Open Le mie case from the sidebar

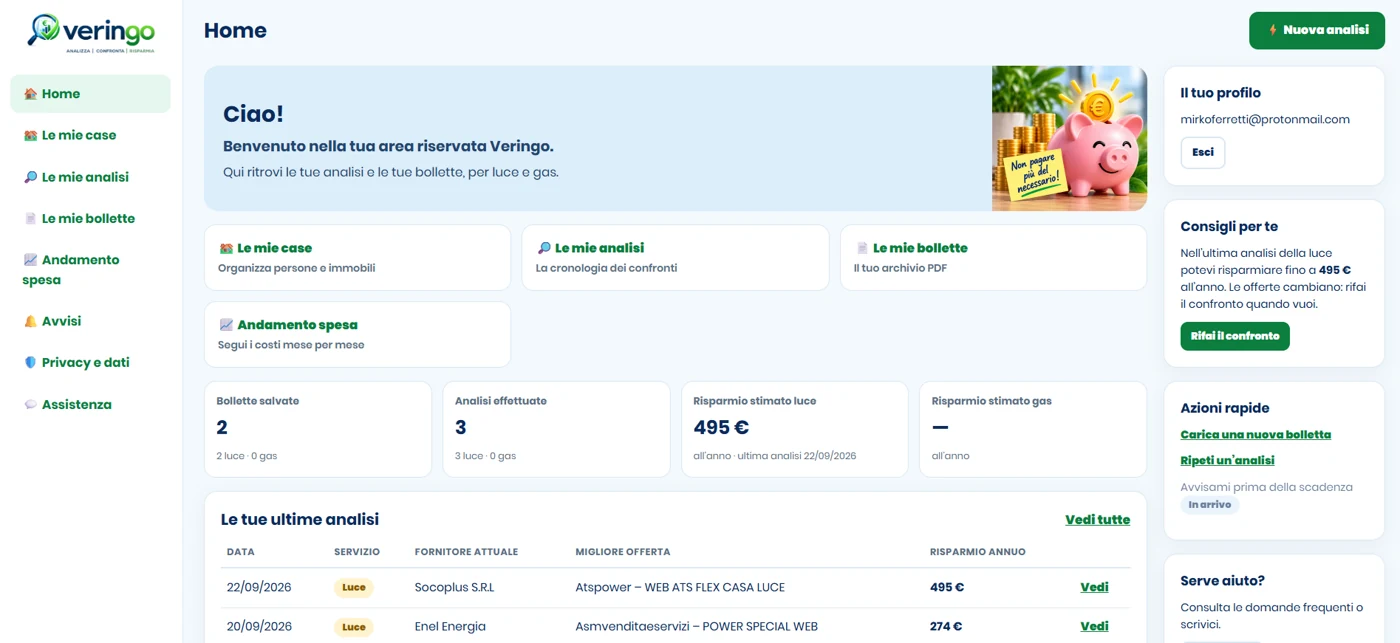click(90, 135)
